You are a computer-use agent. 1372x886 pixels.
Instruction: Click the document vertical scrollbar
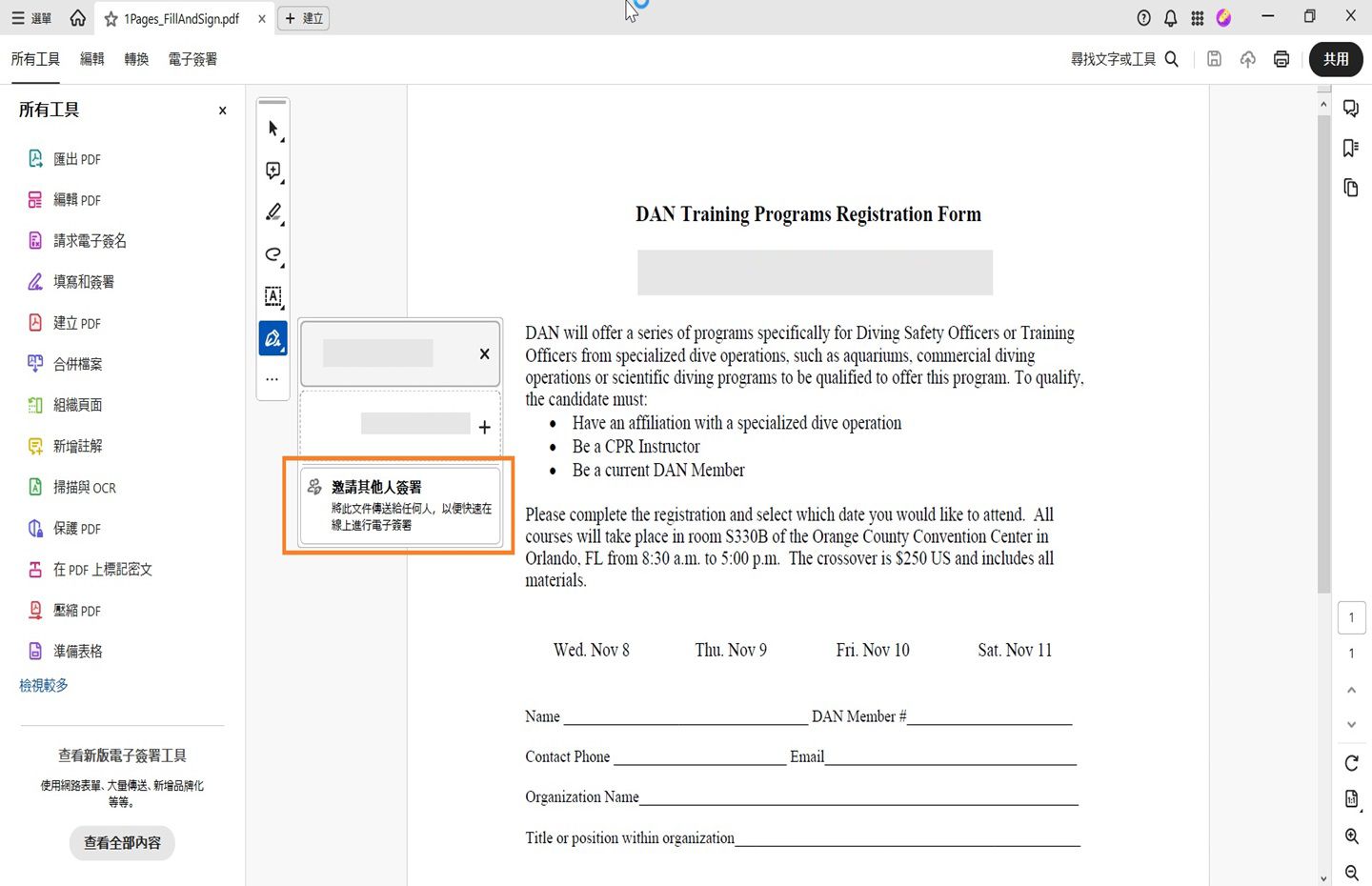point(1323,352)
